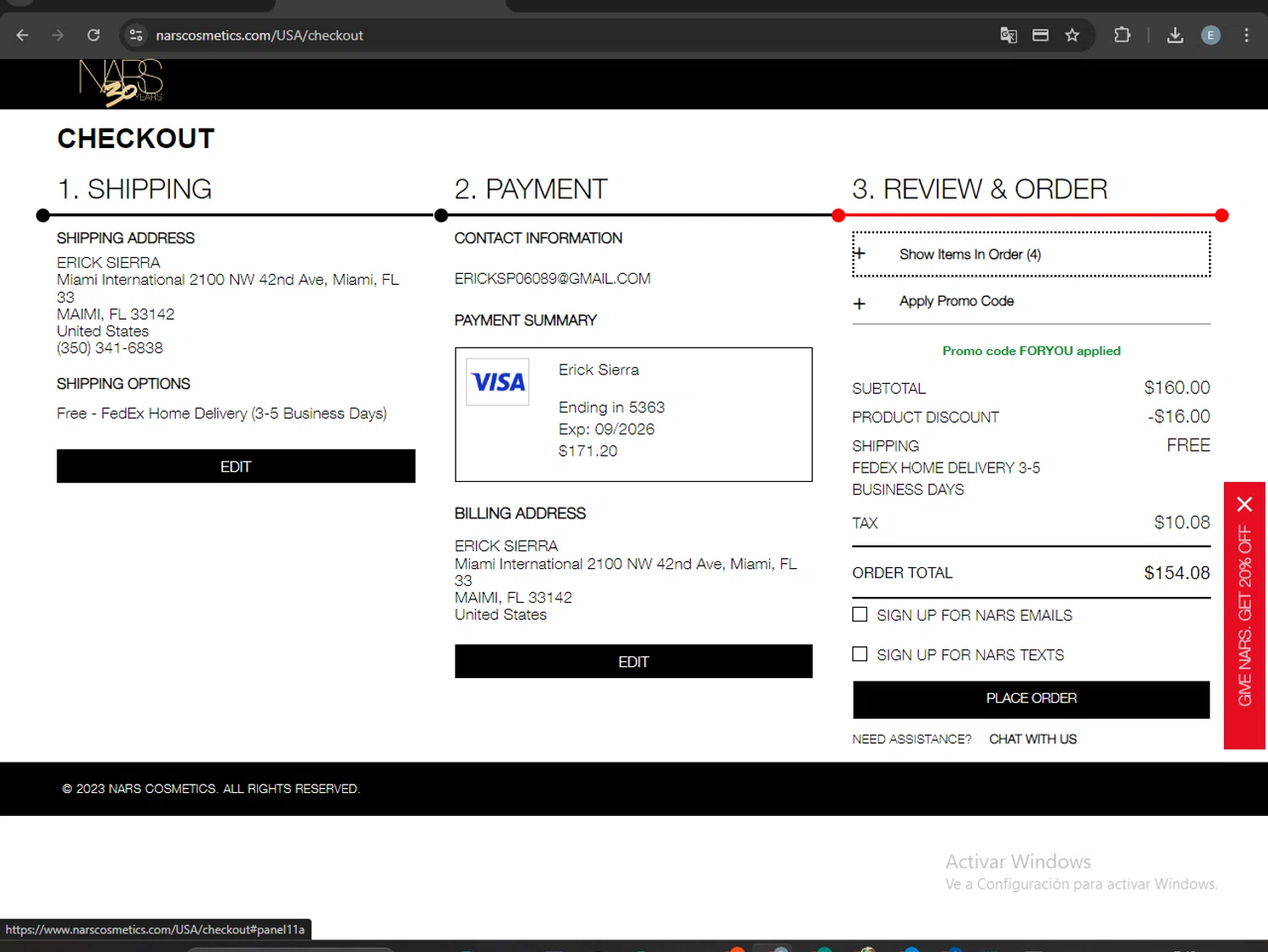Close the Give NARS 20% off banner
1268x952 pixels.
[x=1244, y=504]
